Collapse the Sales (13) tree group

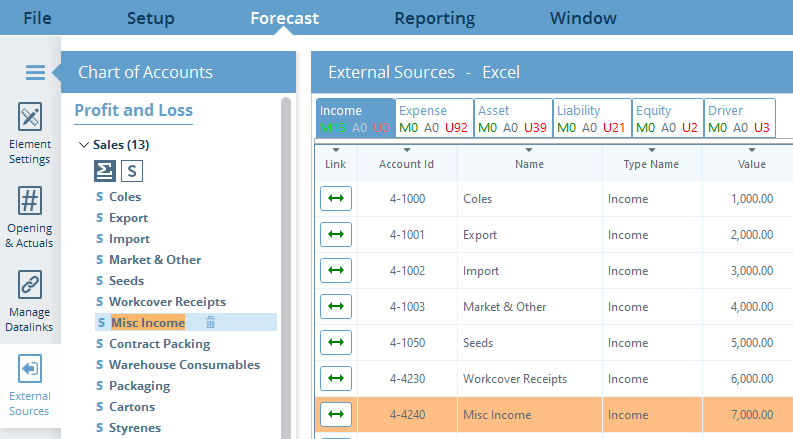pyautogui.click(x=83, y=145)
